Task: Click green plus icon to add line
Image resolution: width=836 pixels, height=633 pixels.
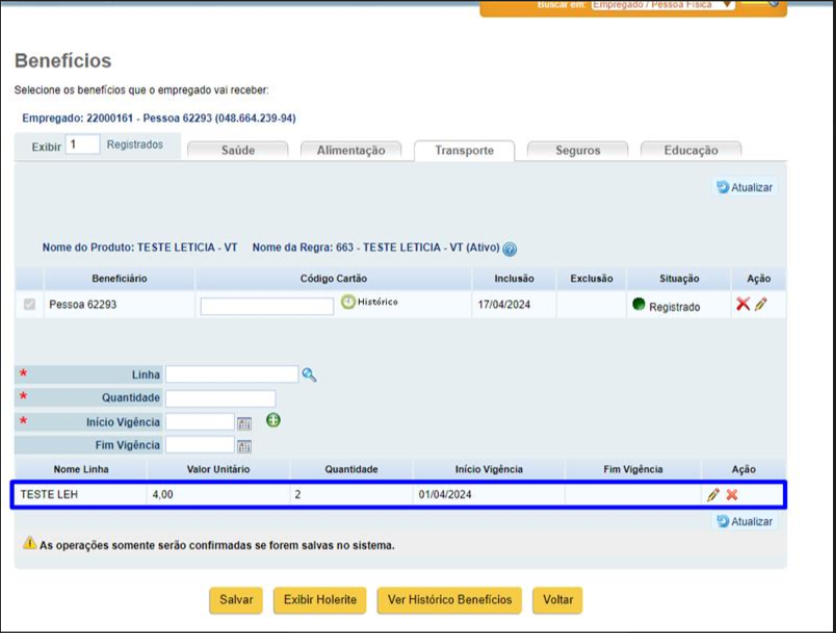Action: 274,420
